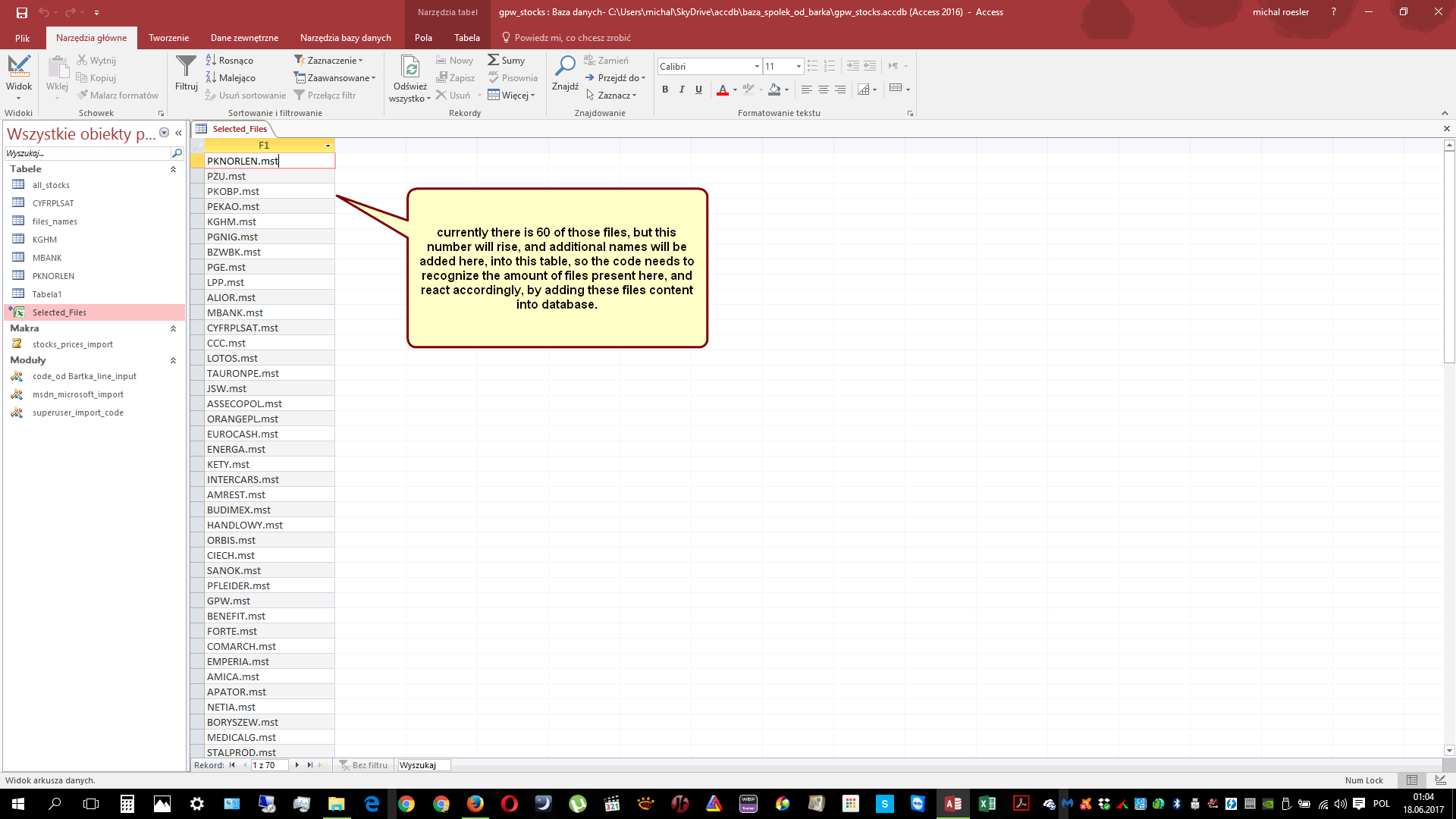Open Microsoft Edge from taskbar
Viewport: 1456px width, 819px height.
[x=372, y=804]
